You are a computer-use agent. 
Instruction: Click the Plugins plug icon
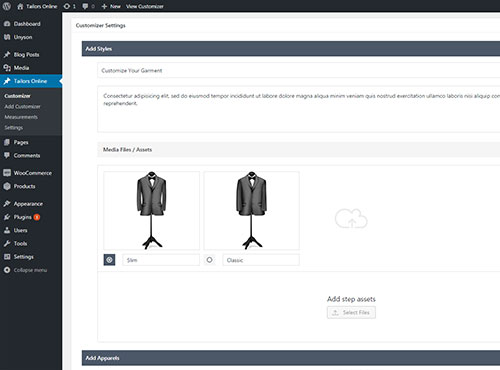coord(7,217)
